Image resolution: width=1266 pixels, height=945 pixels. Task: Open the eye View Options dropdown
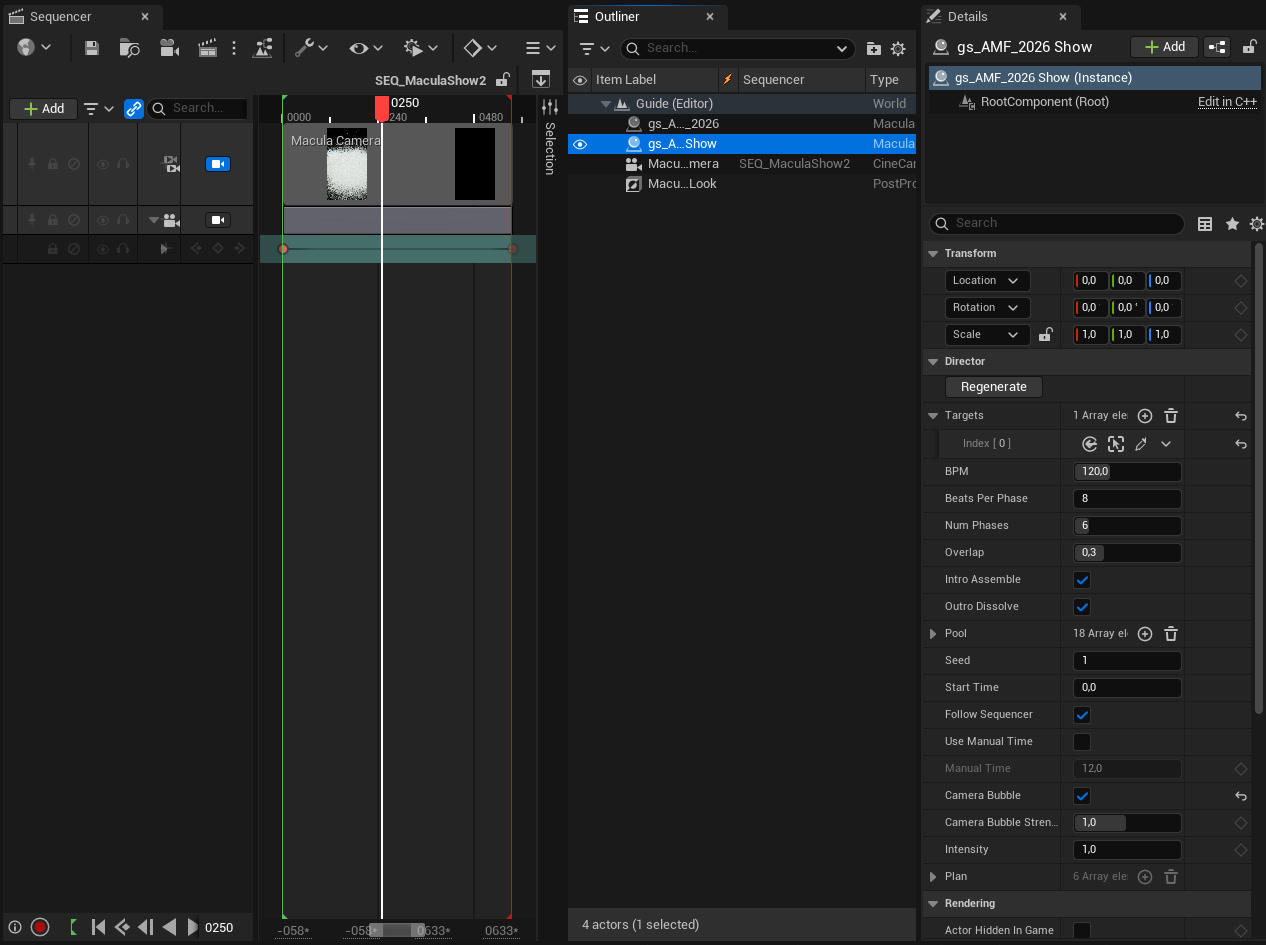click(x=365, y=48)
